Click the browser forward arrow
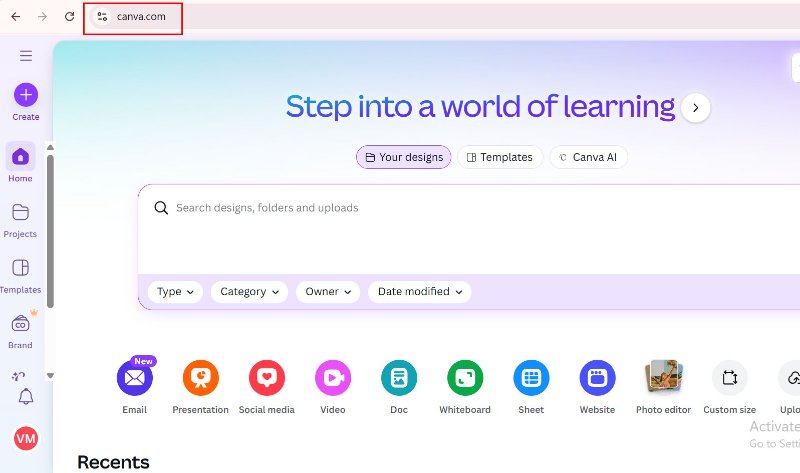This screenshot has height=473, width=800. coord(42,16)
